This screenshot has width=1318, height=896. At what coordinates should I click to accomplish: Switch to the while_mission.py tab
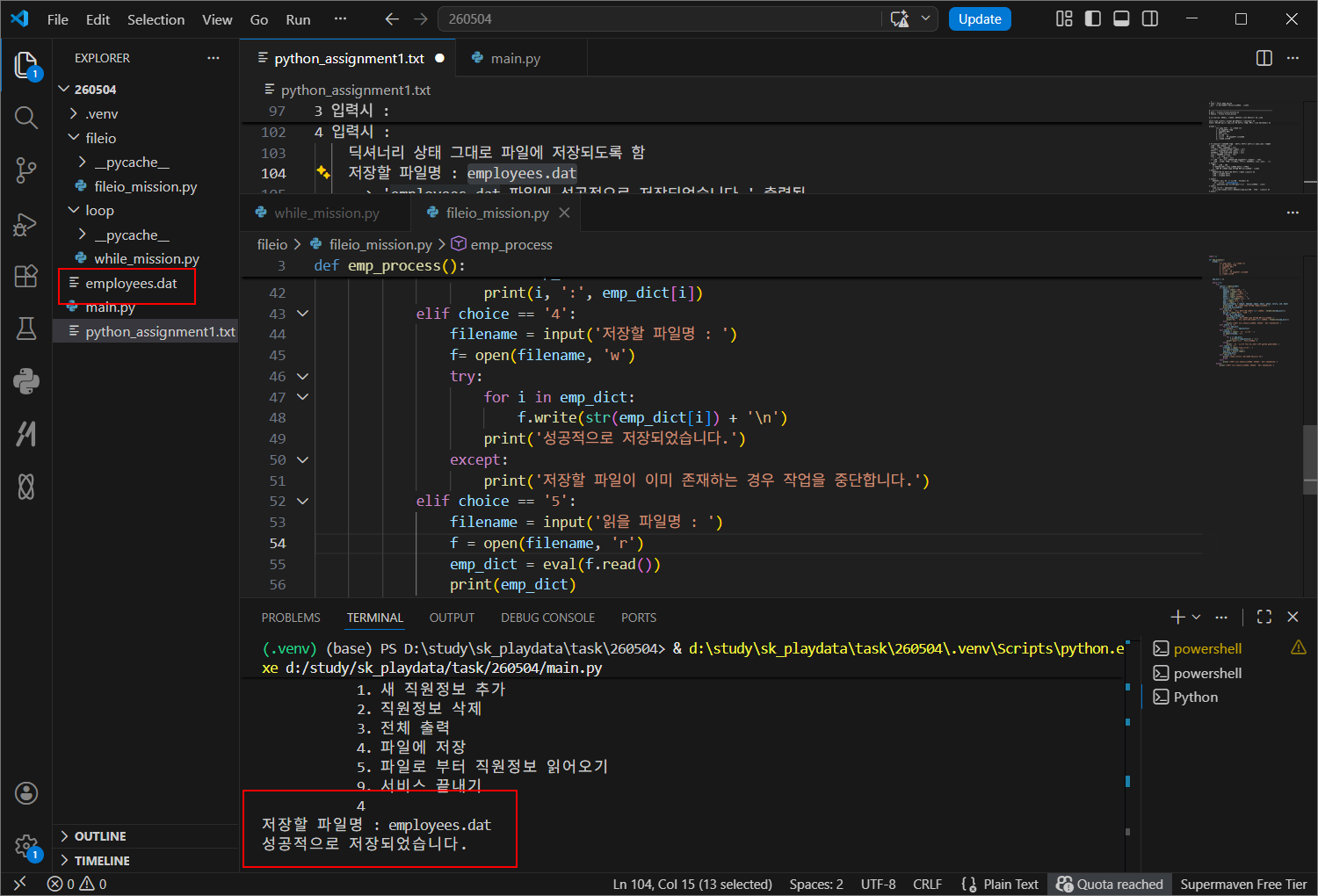click(x=325, y=213)
